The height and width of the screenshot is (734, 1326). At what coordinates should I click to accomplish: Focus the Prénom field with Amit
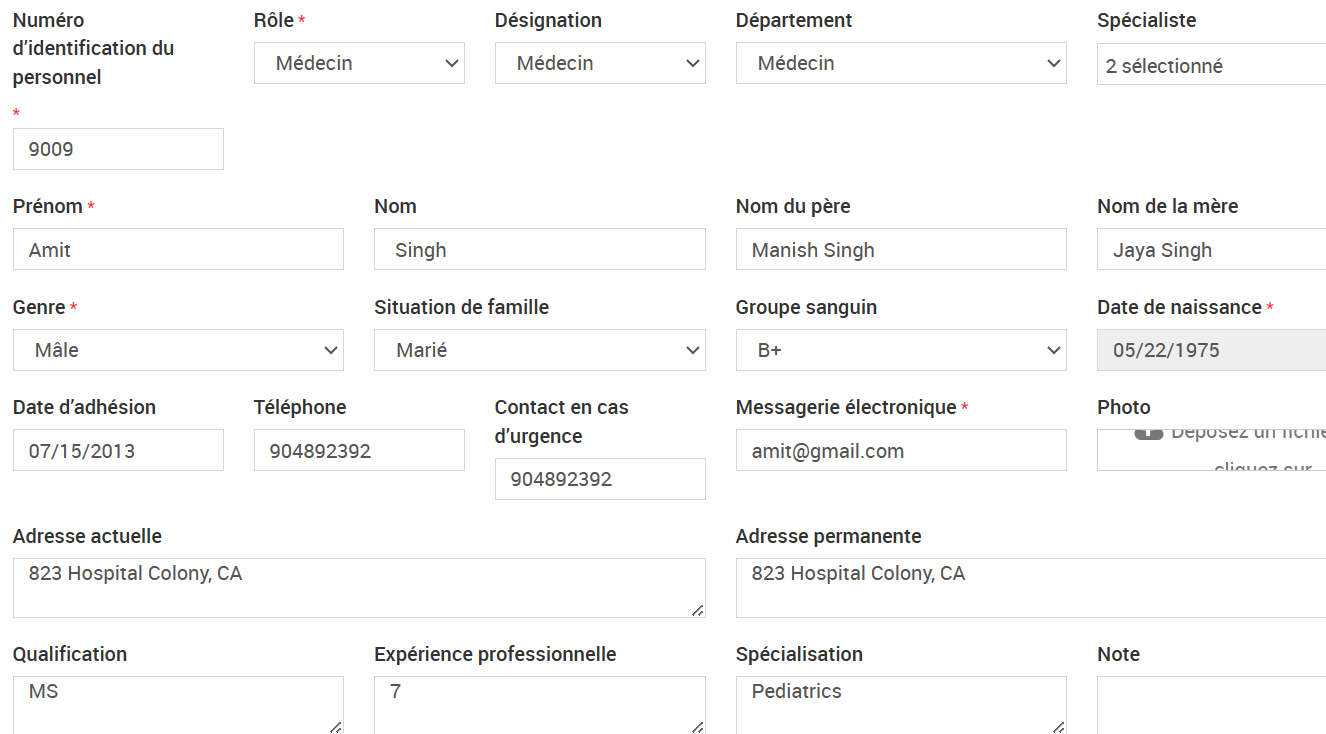click(178, 249)
